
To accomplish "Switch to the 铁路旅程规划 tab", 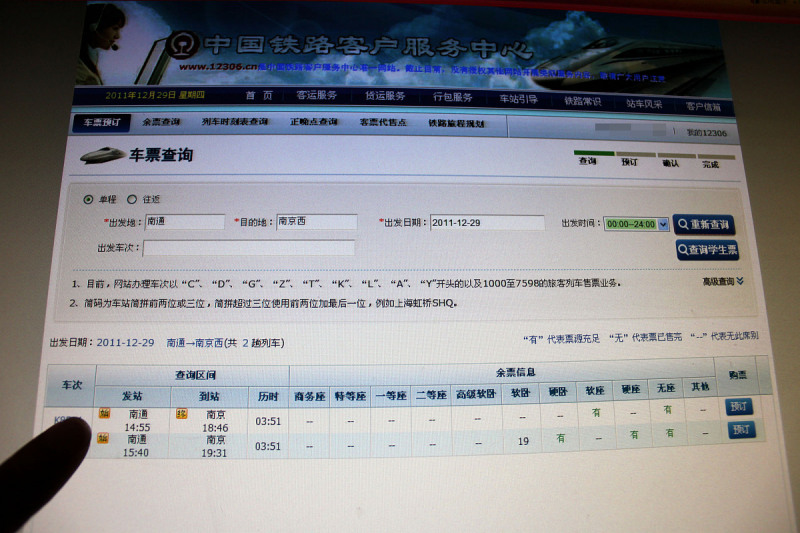I will pyautogui.click(x=456, y=123).
